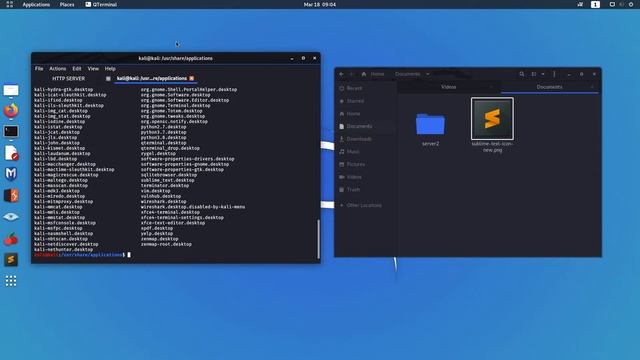This screenshot has width=640, height=360.
Task: Launch CherryTree cherry icon in dock
Action: [x=11, y=238]
